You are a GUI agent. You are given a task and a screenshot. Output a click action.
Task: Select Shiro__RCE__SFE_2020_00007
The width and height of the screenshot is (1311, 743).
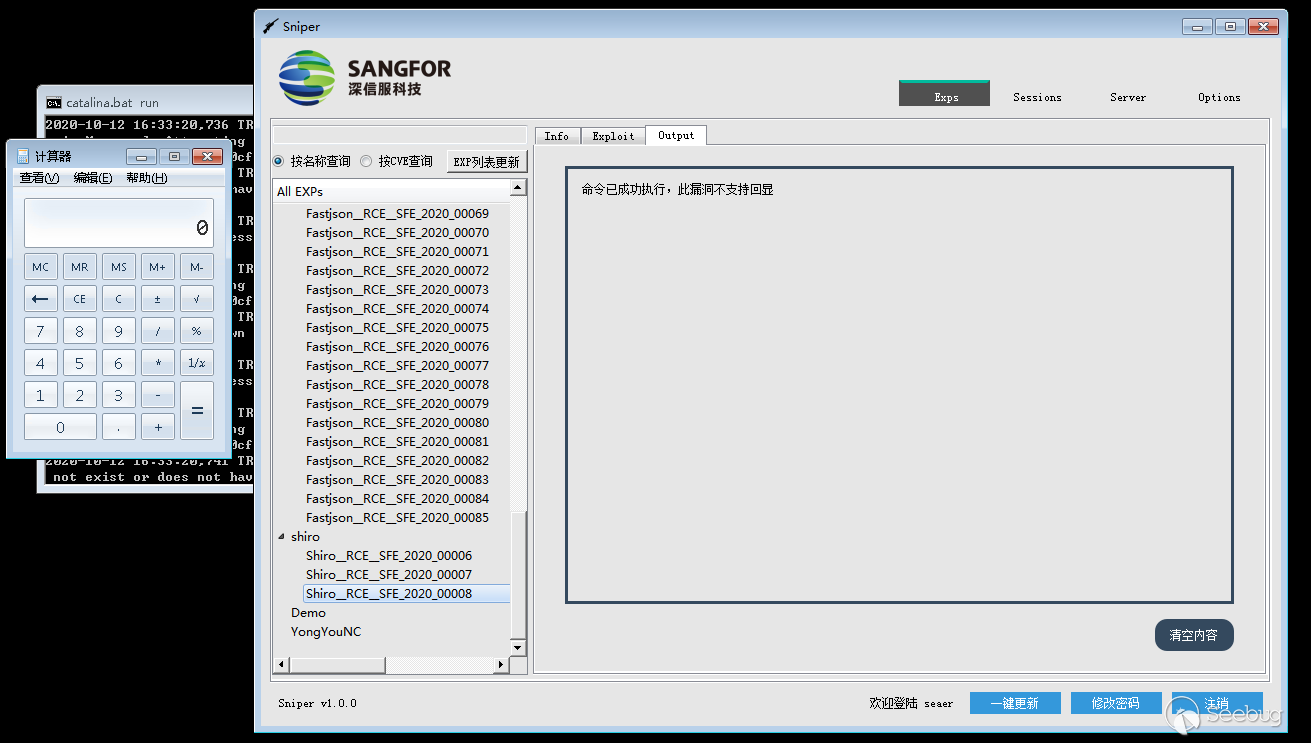389,575
